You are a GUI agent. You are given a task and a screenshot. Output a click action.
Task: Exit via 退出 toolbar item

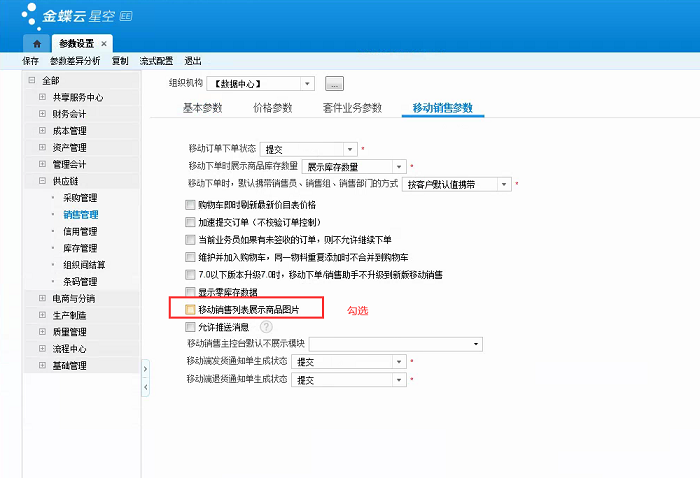[x=193, y=61]
